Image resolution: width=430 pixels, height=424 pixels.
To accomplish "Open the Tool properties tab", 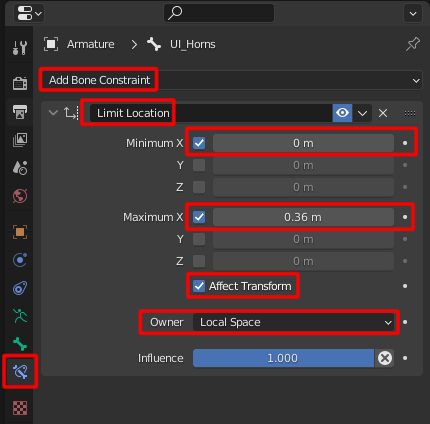I will pyautogui.click(x=20, y=48).
